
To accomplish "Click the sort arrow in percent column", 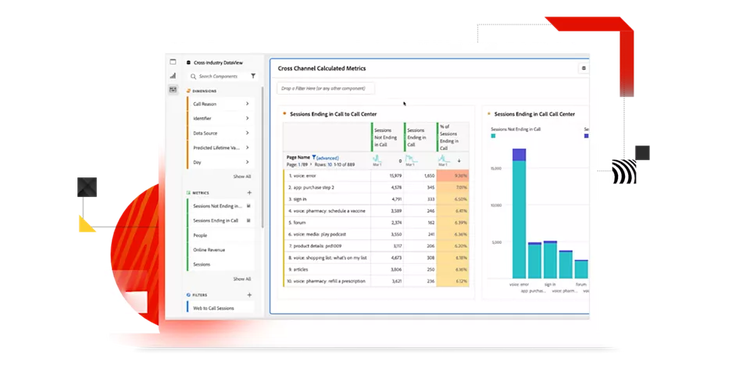I will (459, 161).
